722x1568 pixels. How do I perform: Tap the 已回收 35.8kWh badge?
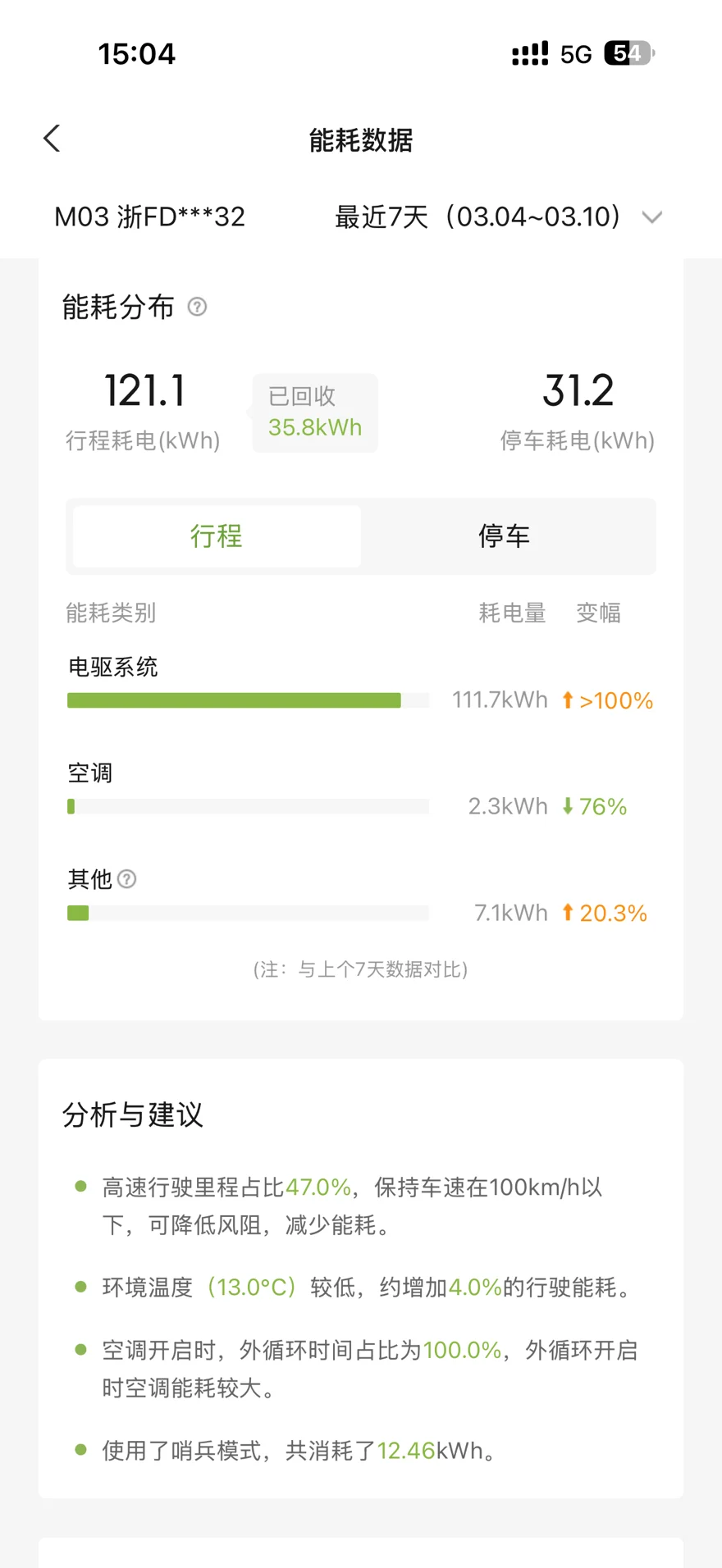pyautogui.click(x=315, y=413)
